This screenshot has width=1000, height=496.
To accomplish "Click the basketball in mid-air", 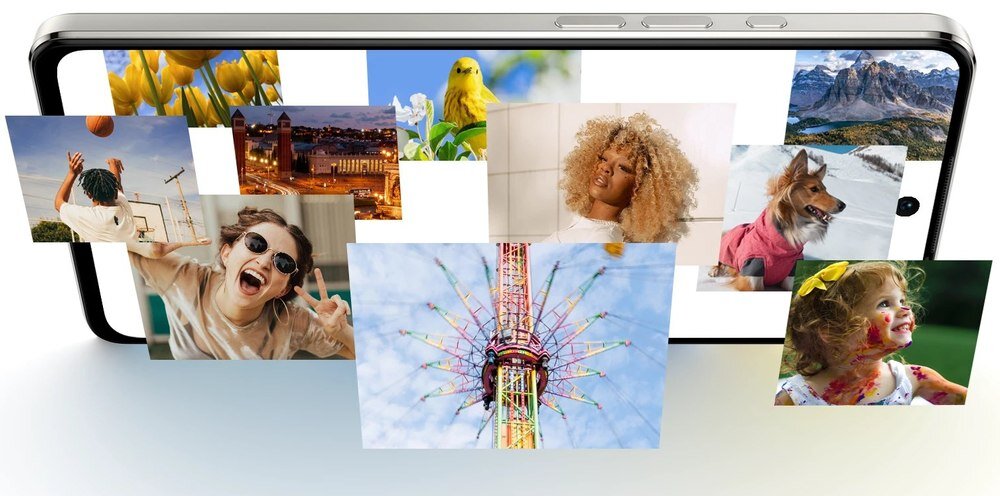I will pos(99,126).
